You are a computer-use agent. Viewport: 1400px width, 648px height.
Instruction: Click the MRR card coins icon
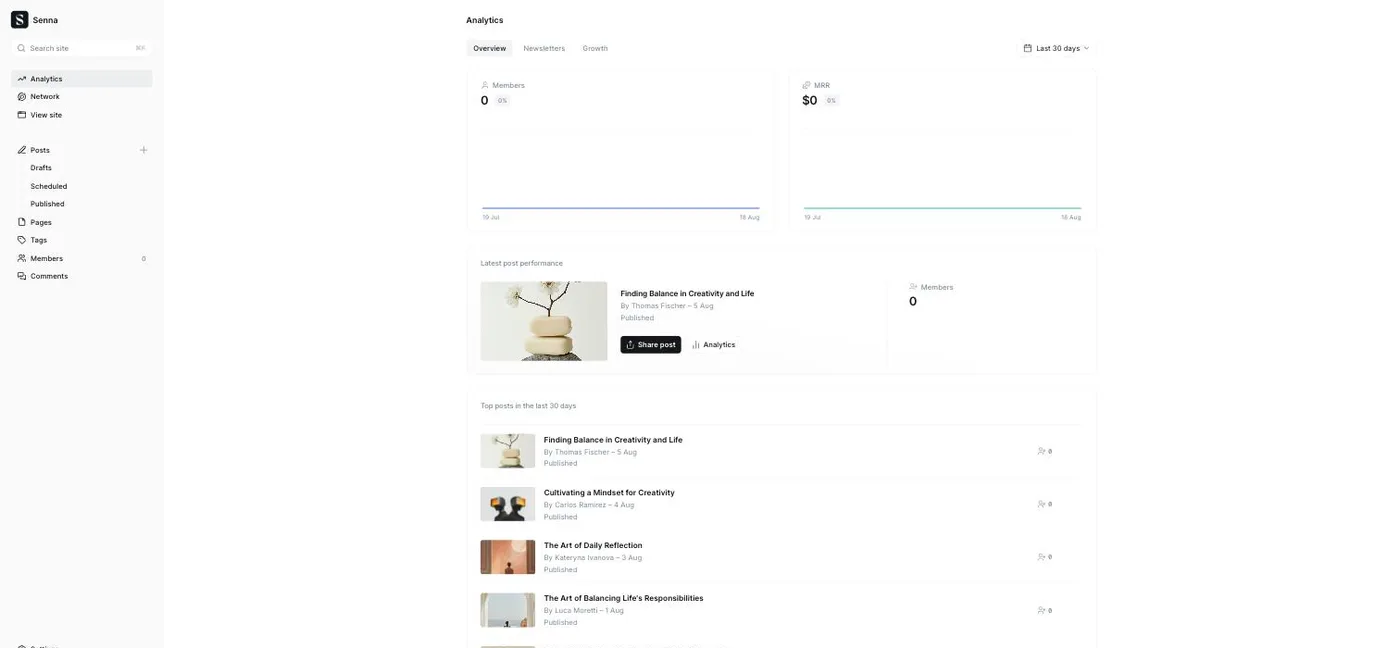coord(807,85)
